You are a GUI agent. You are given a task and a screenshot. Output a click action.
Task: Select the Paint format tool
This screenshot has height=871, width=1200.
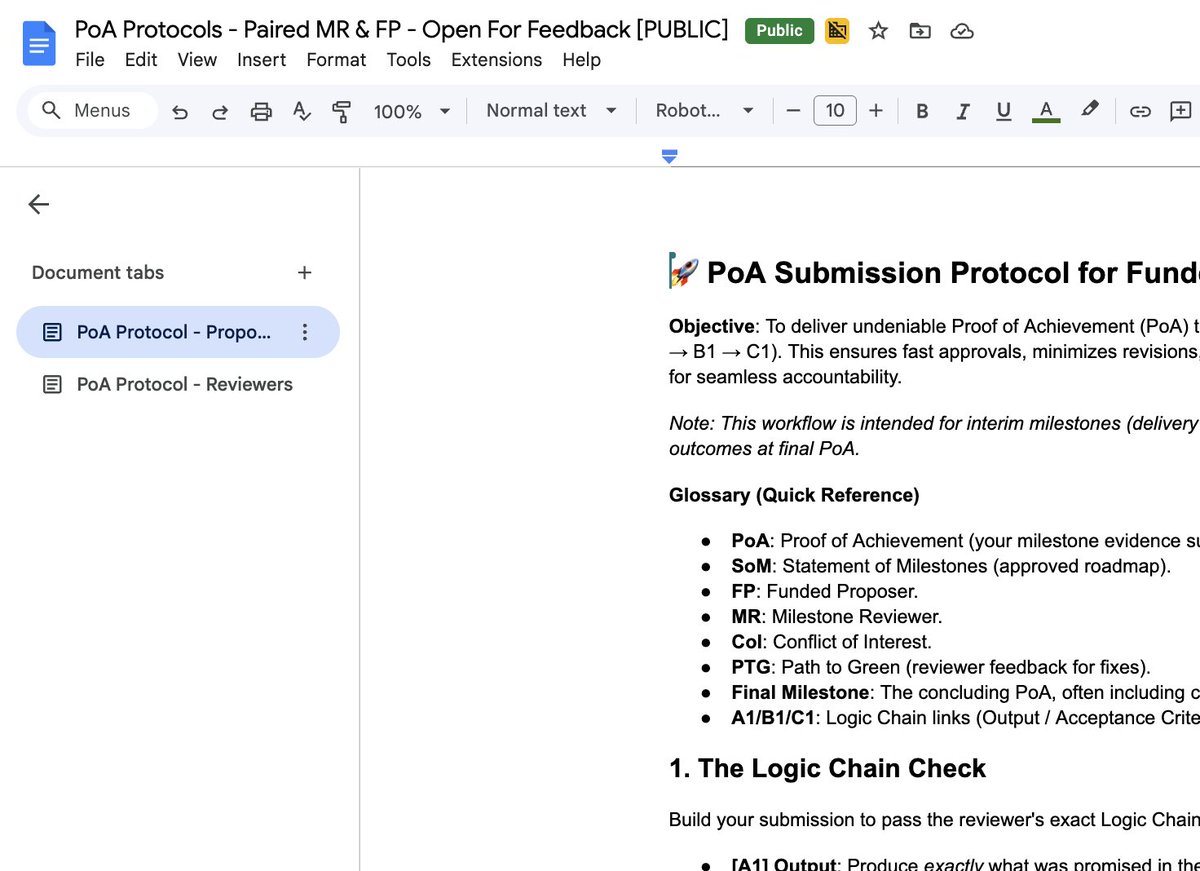342,112
